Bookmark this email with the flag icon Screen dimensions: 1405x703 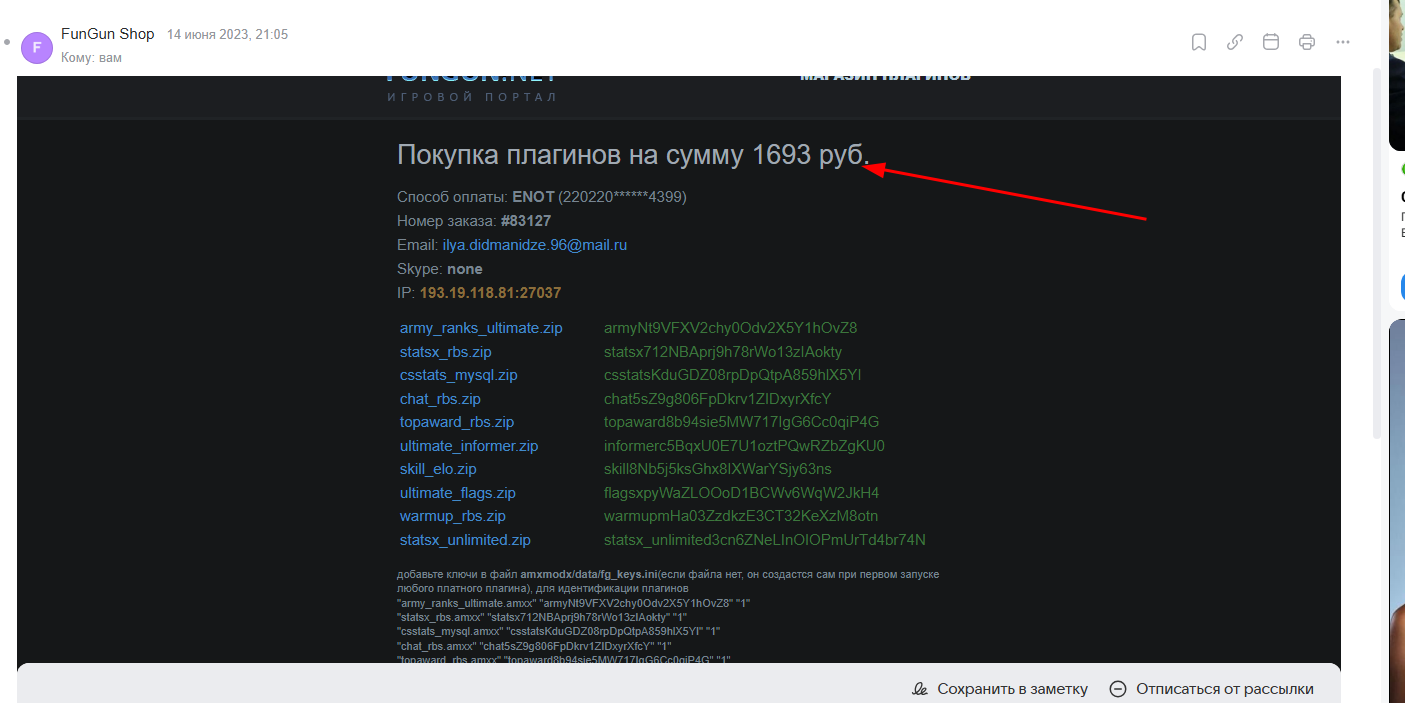pyautogui.click(x=1199, y=42)
